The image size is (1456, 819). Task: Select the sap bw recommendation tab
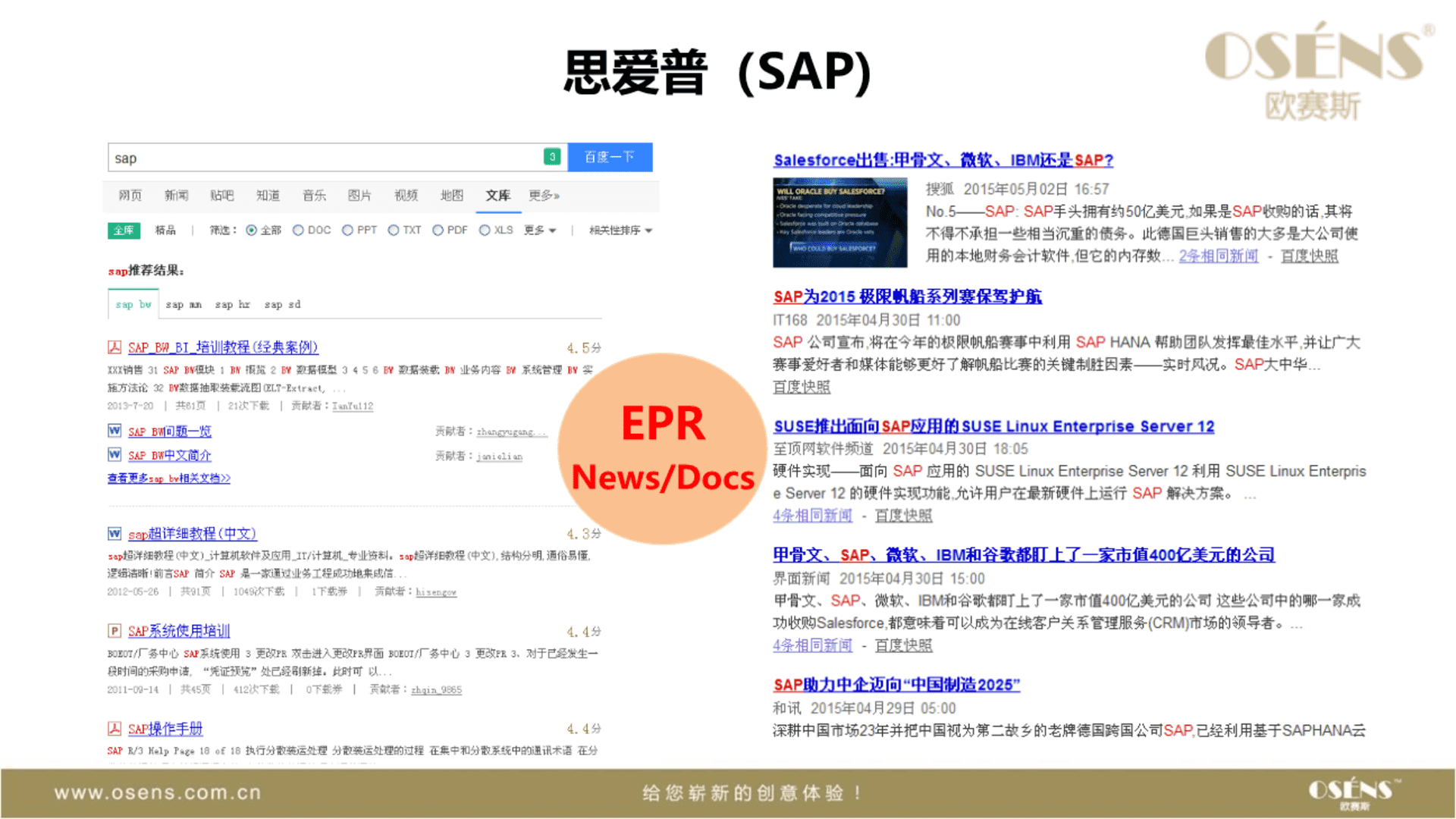click(x=133, y=304)
